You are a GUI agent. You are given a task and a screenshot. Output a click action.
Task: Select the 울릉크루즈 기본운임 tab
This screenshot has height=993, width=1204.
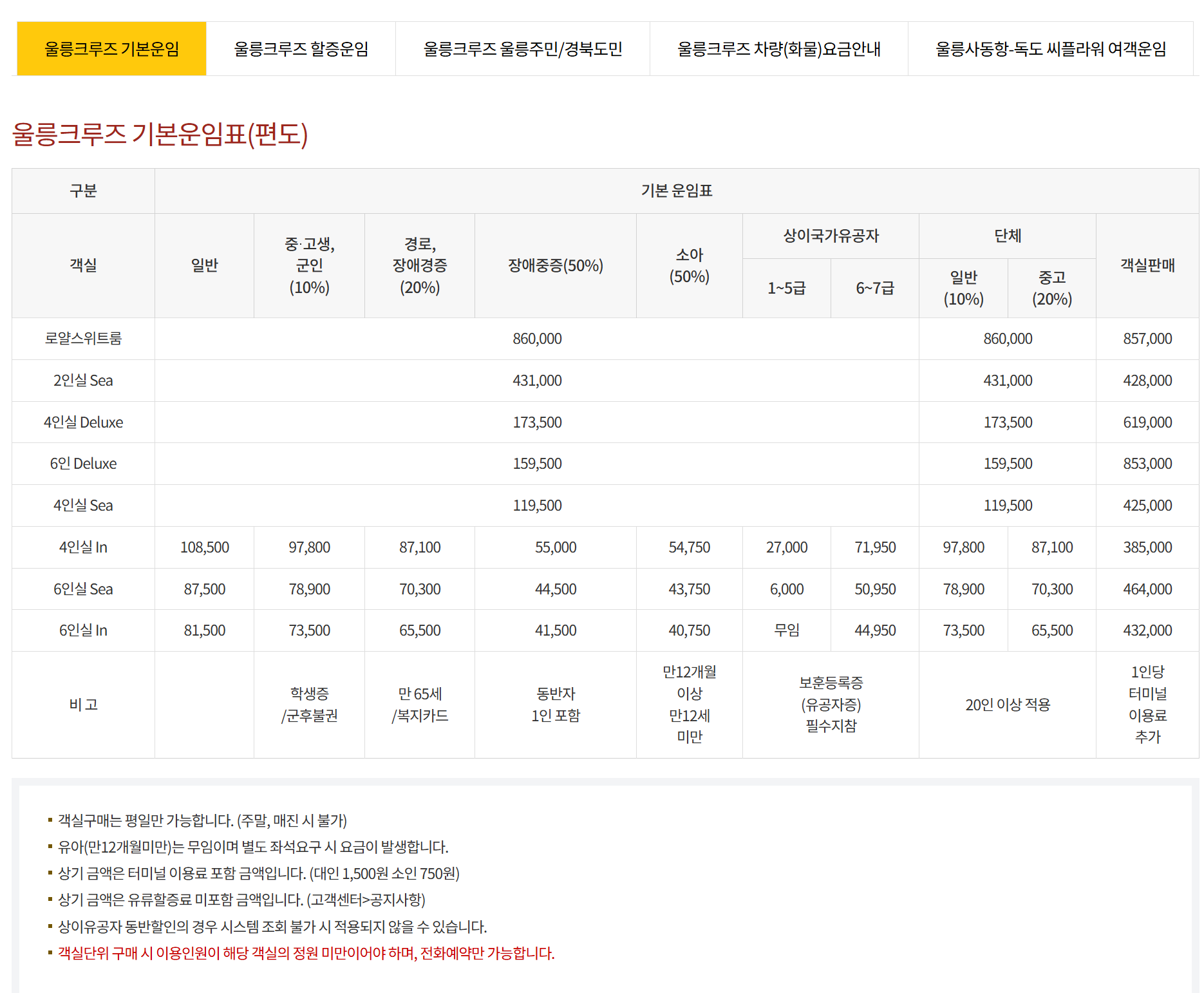pos(111,49)
